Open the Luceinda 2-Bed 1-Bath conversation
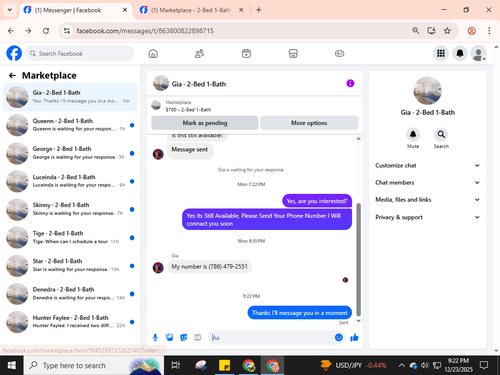 point(70,181)
